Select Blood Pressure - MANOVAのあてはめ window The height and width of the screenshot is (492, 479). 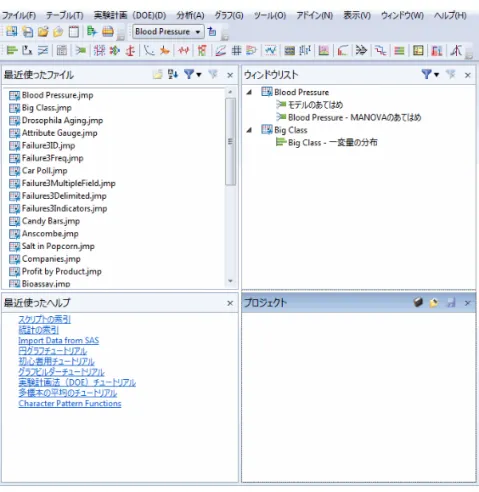[355, 117]
